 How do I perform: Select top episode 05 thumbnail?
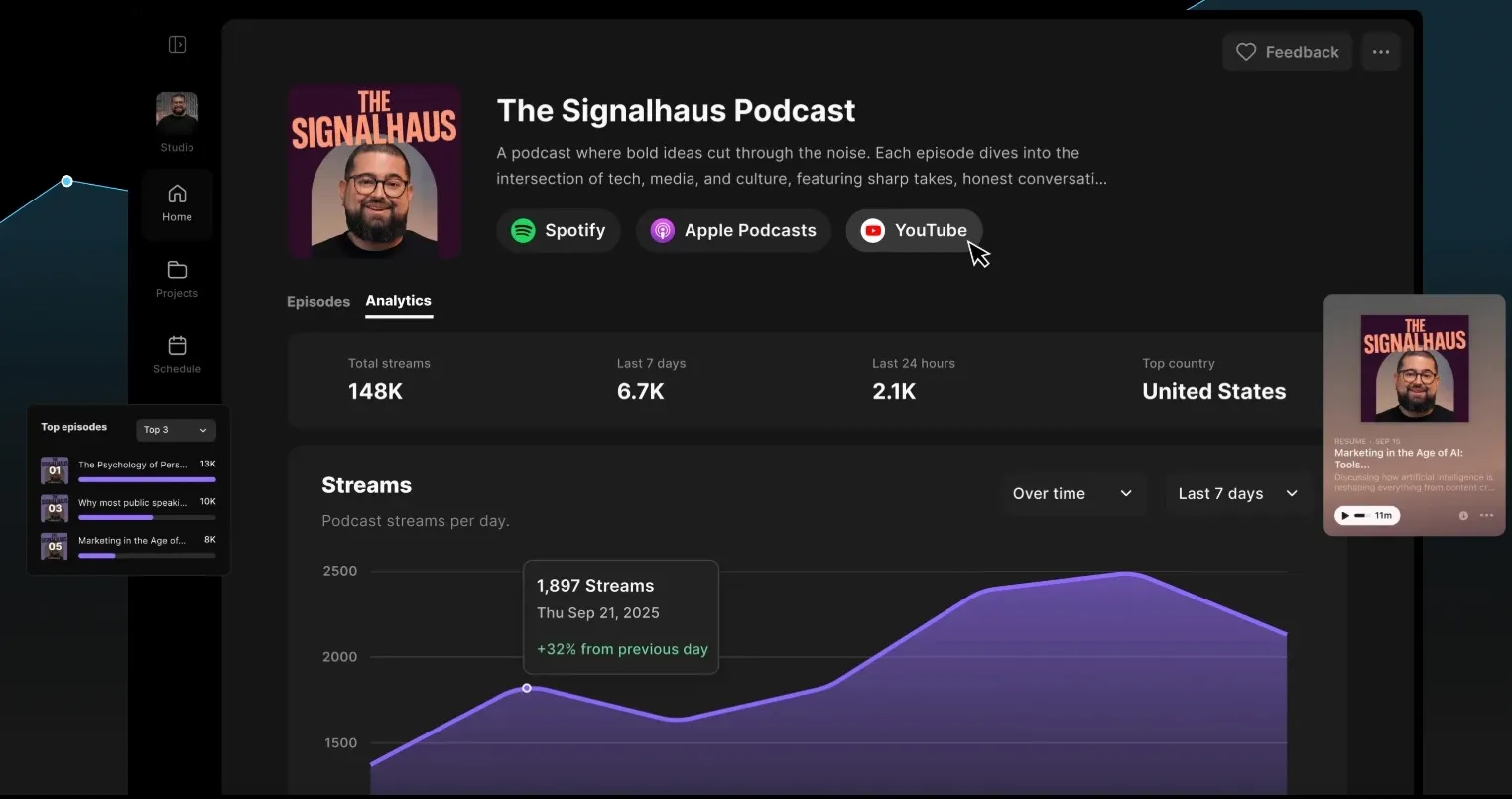(55, 546)
